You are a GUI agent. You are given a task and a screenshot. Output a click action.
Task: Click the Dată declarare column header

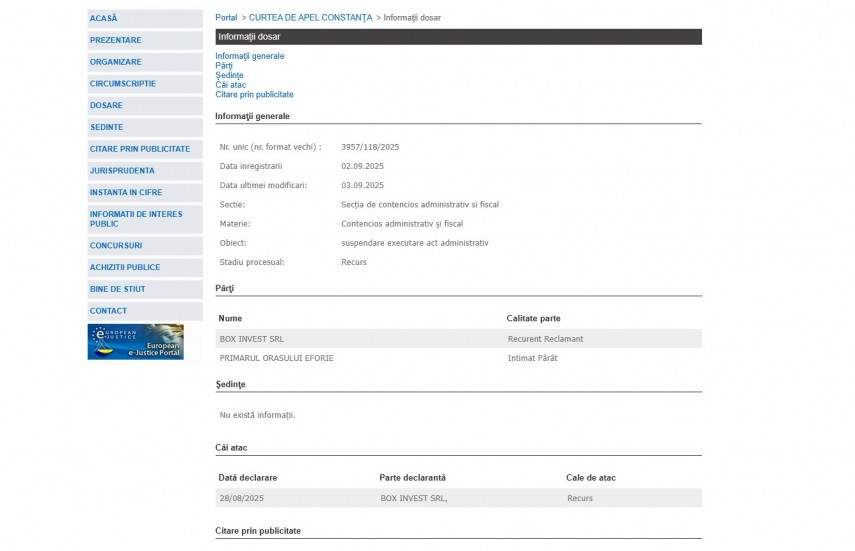248,478
